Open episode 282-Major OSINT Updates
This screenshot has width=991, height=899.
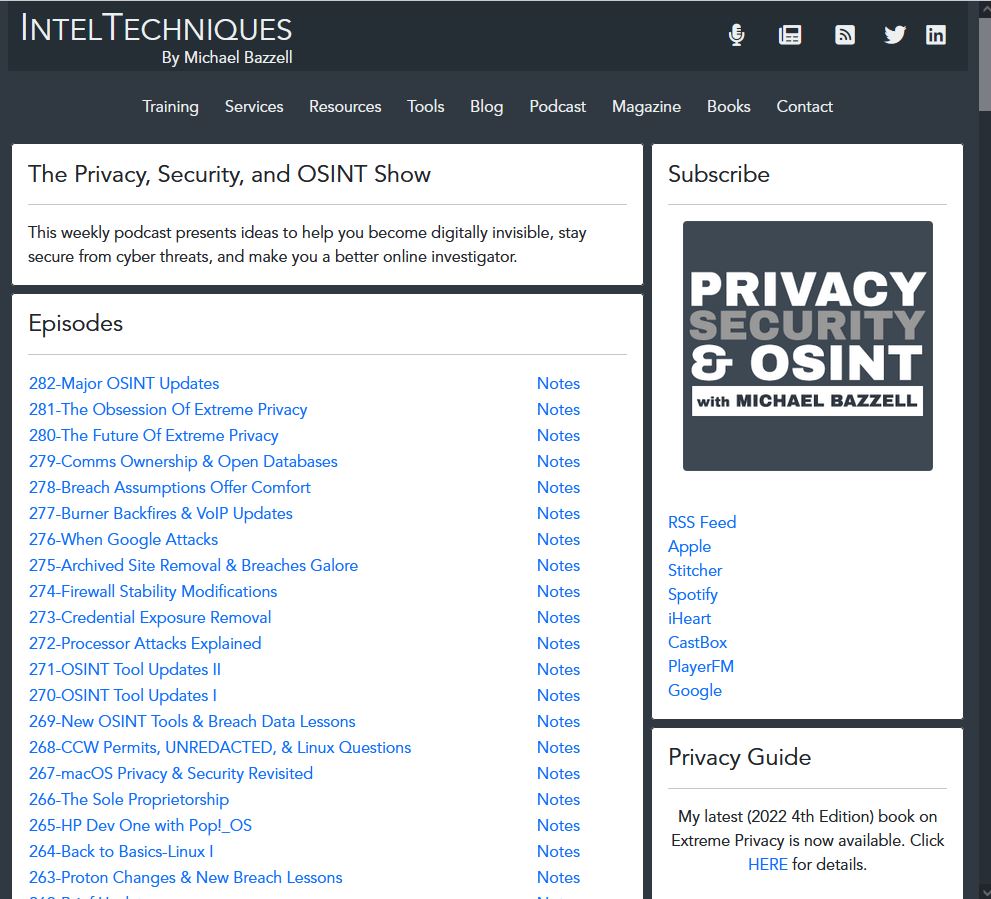point(124,384)
